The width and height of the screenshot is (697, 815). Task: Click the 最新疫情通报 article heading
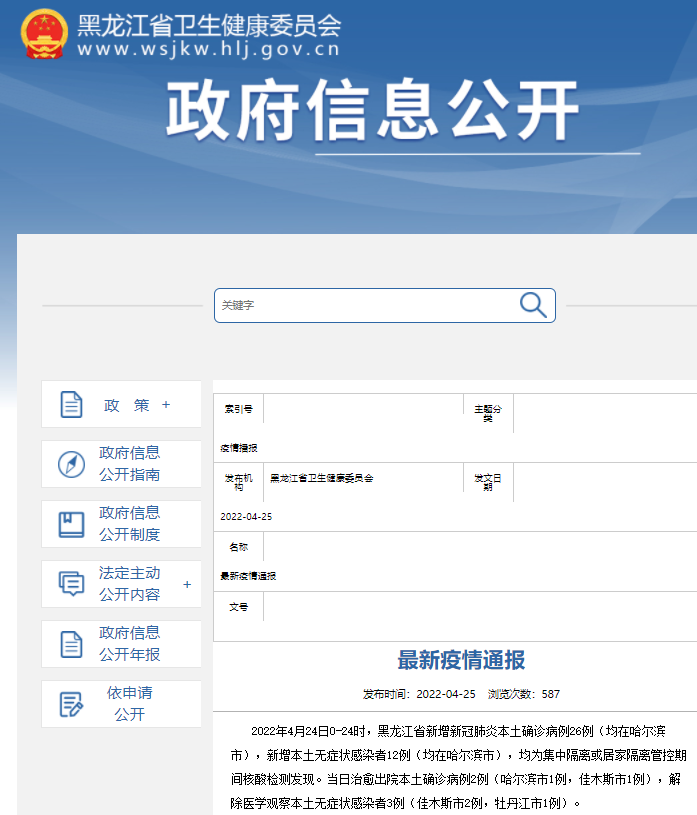(461, 660)
